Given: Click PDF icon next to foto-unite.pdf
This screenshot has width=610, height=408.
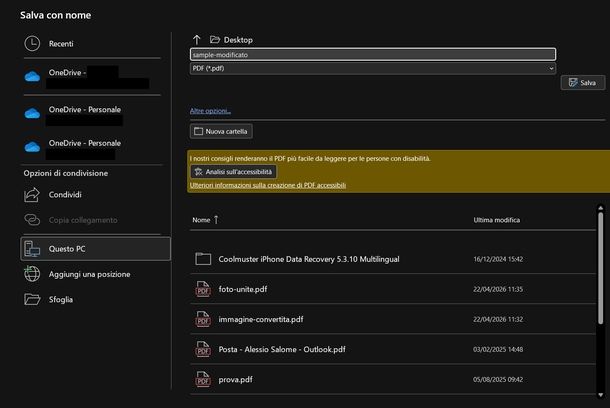Looking at the screenshot, I should (203, 289).
